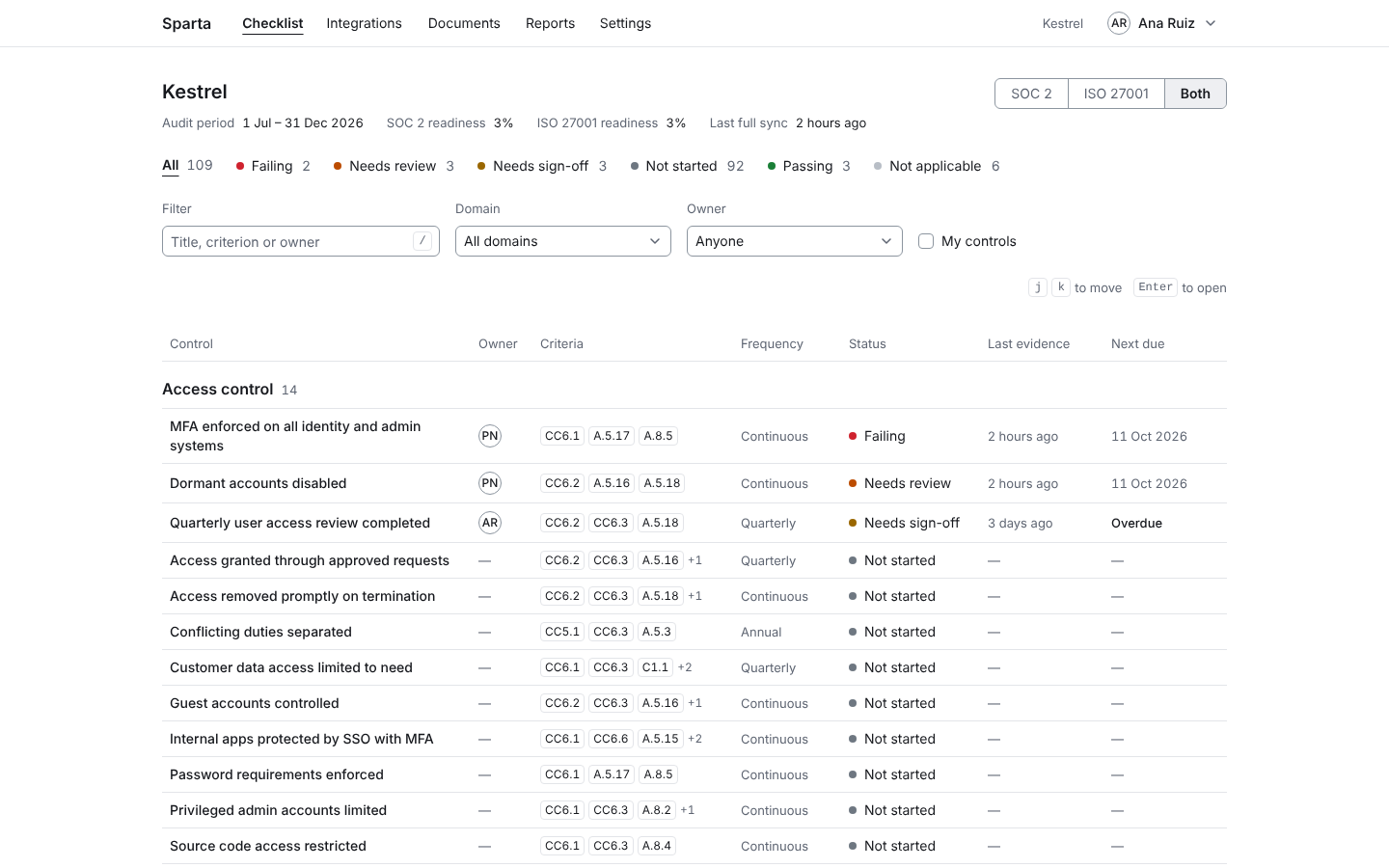Show Not applicable controls

[937, 166]
